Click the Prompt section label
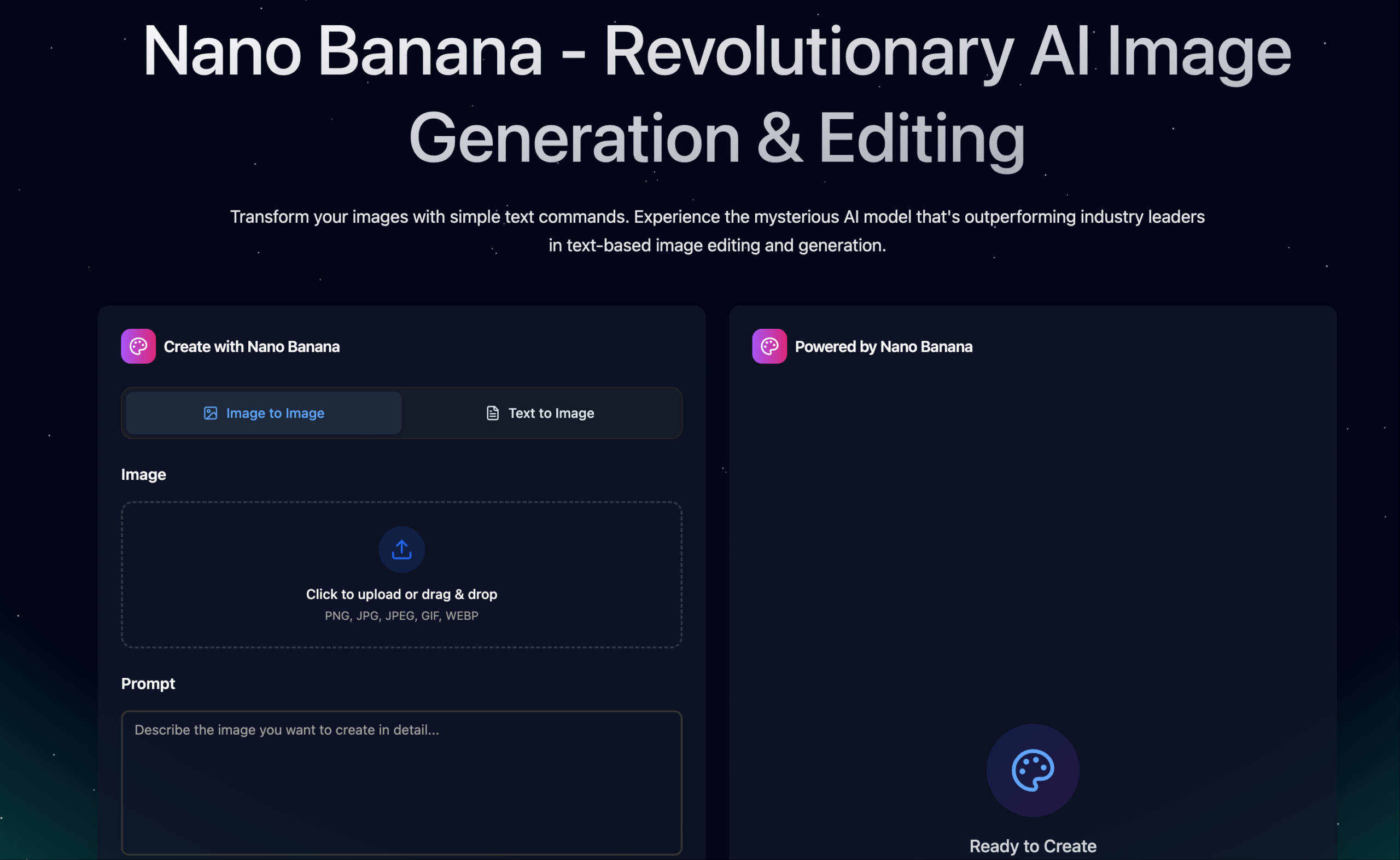This screenshot has width=1400, height=860. (x=148, y=683)
